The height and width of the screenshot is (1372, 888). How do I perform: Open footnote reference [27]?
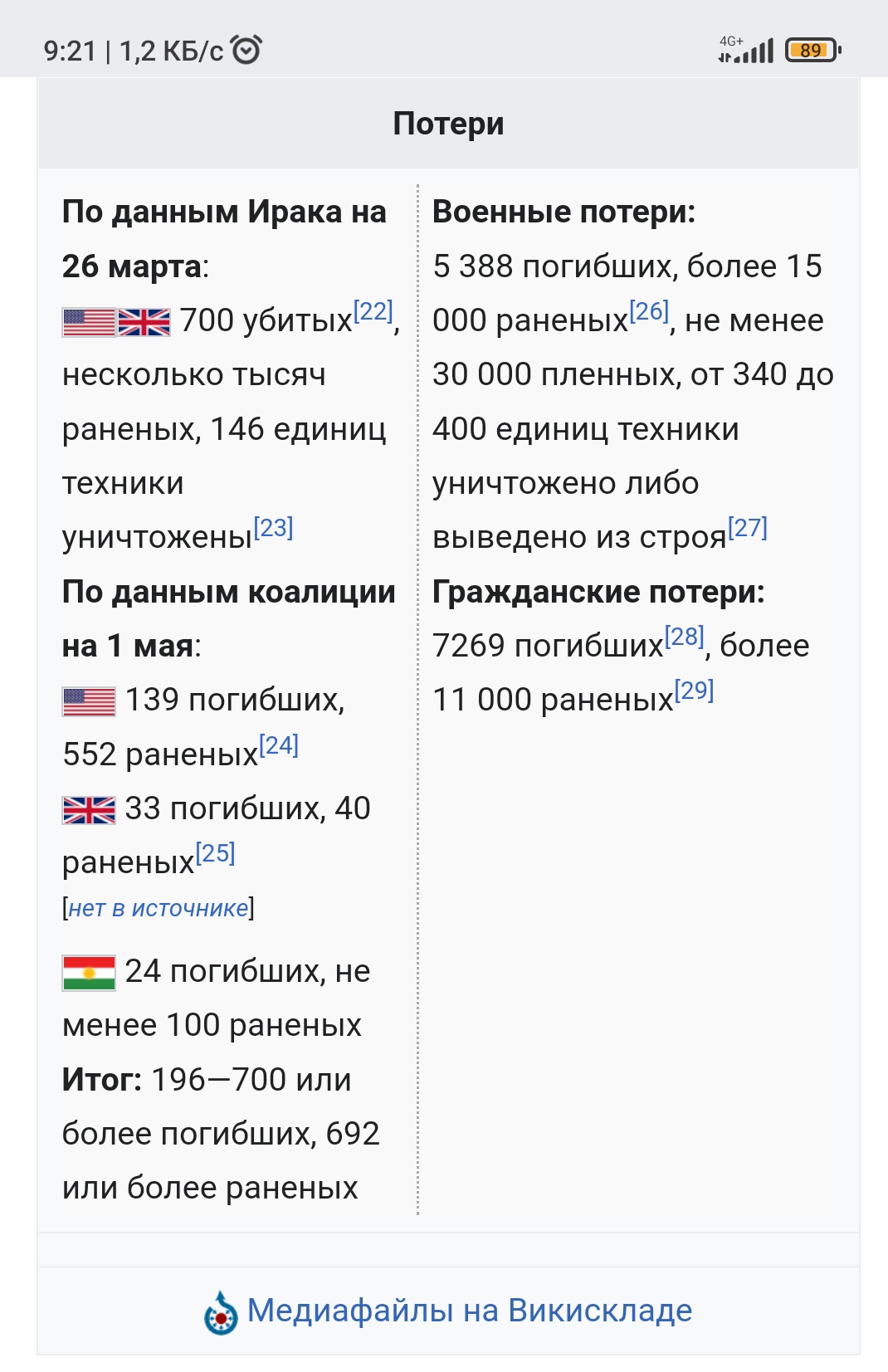click(x=748, y=528)
